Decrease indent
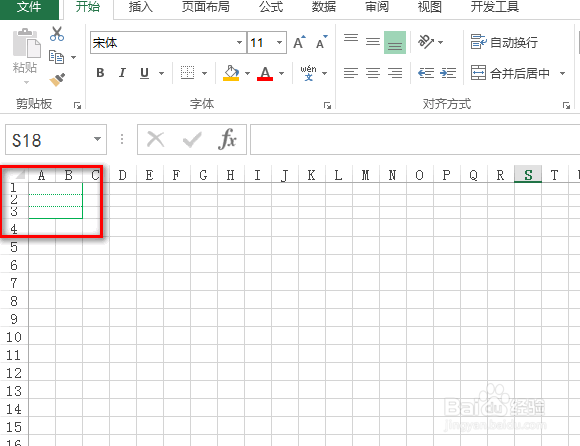This screenshot has height=446, width=580. click(x=426, y=73)
